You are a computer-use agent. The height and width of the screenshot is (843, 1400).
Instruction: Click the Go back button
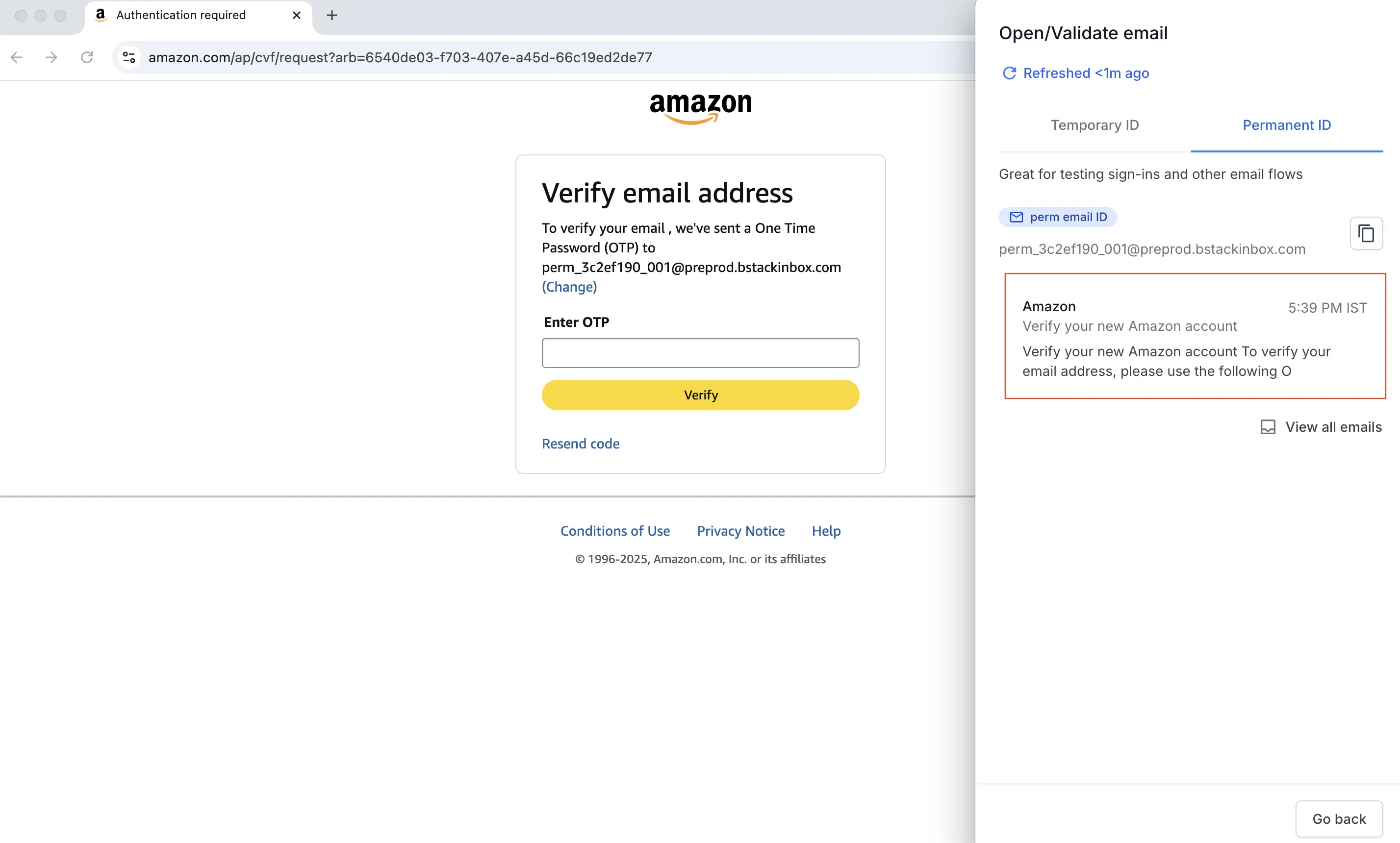pos(1339,818)
